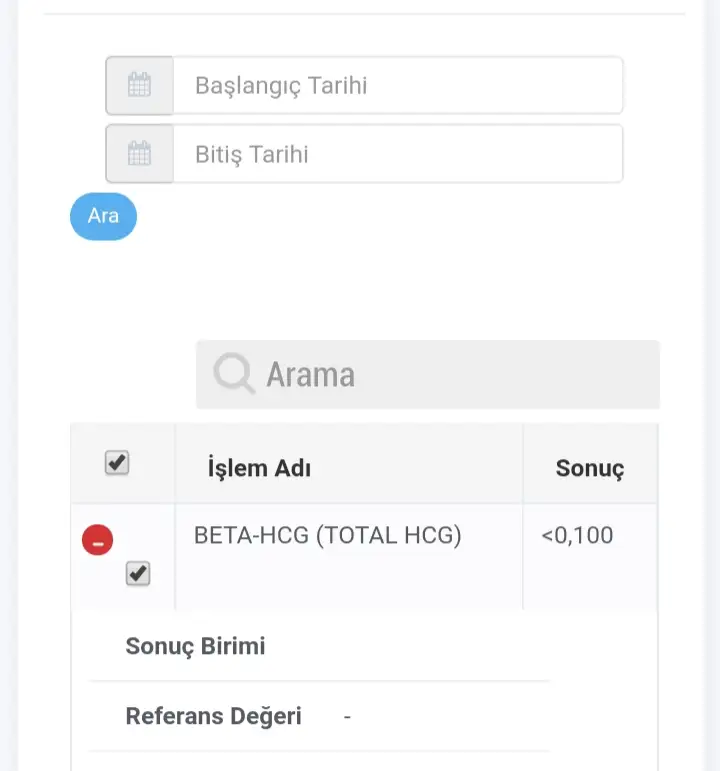
Task: Select the BETA-HCG (TOTAL HCG) test name
Action: pyautogui.click(x=327, y=536)
